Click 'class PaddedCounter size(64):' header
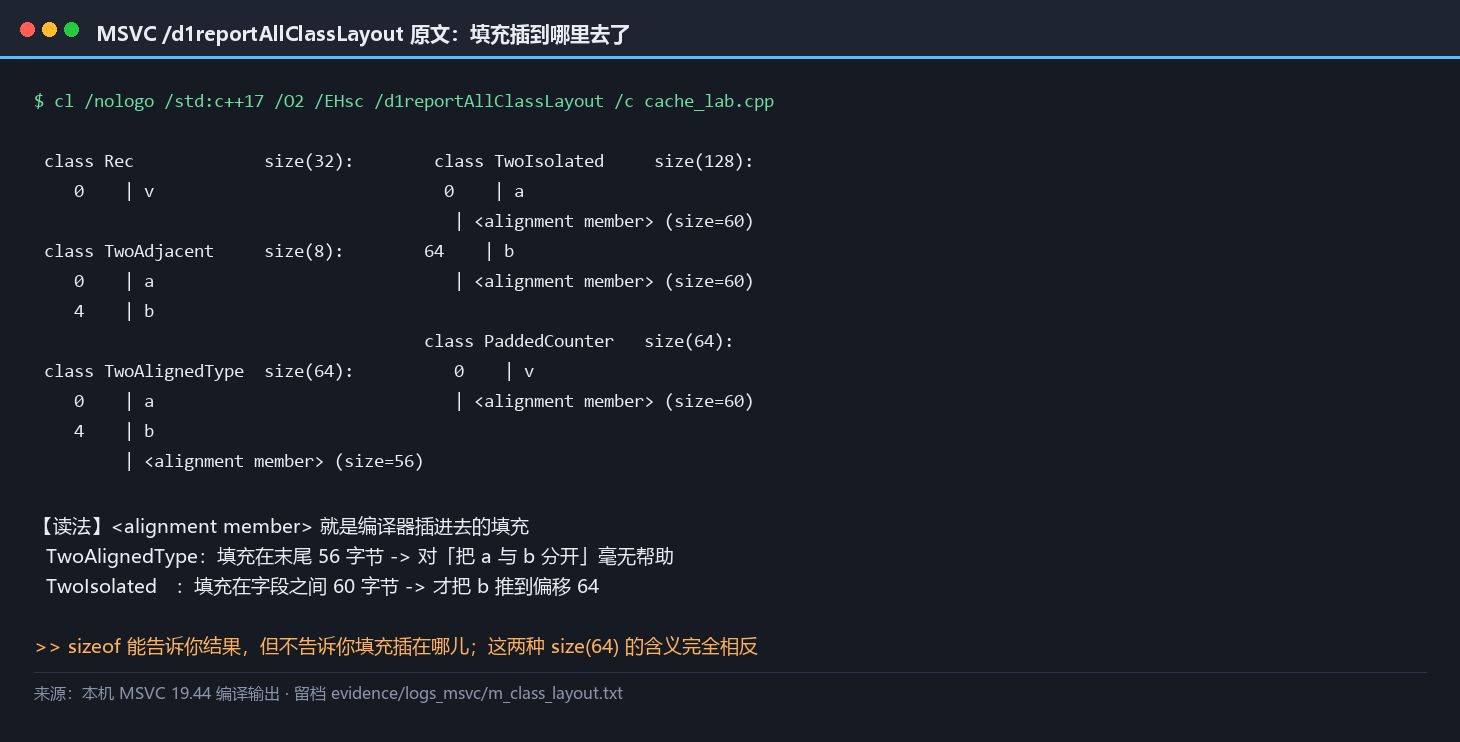 click(579, 341)
